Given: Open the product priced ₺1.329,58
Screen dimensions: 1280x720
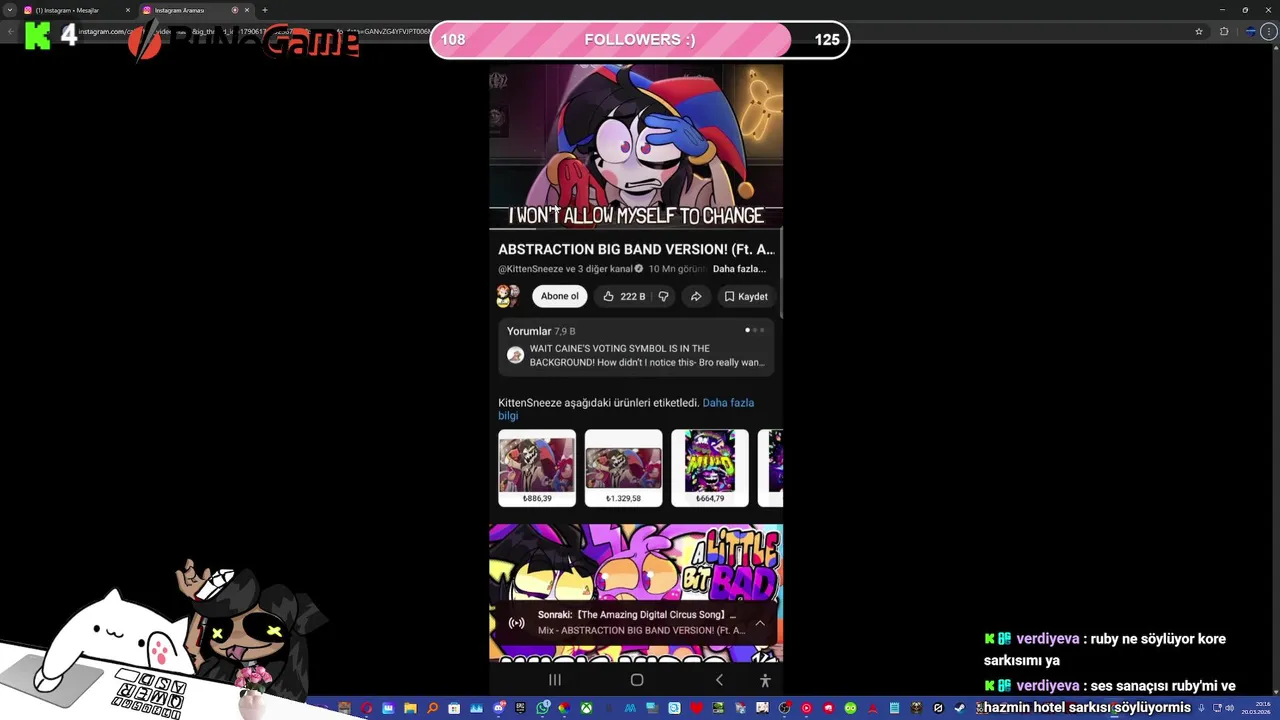Looking at the screenshot, I should click(x=623, y=468).
